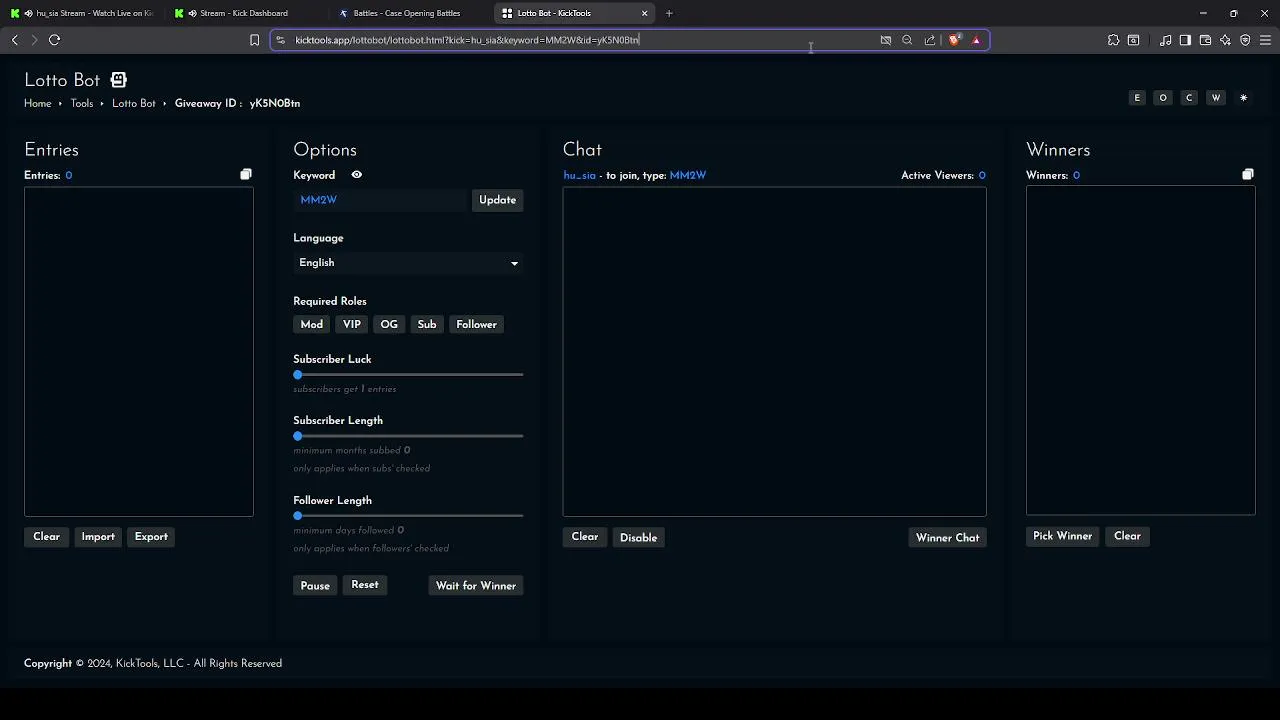Toggle the Mod required role
This screenshot has height=720, width=1280.
[312, 324]
